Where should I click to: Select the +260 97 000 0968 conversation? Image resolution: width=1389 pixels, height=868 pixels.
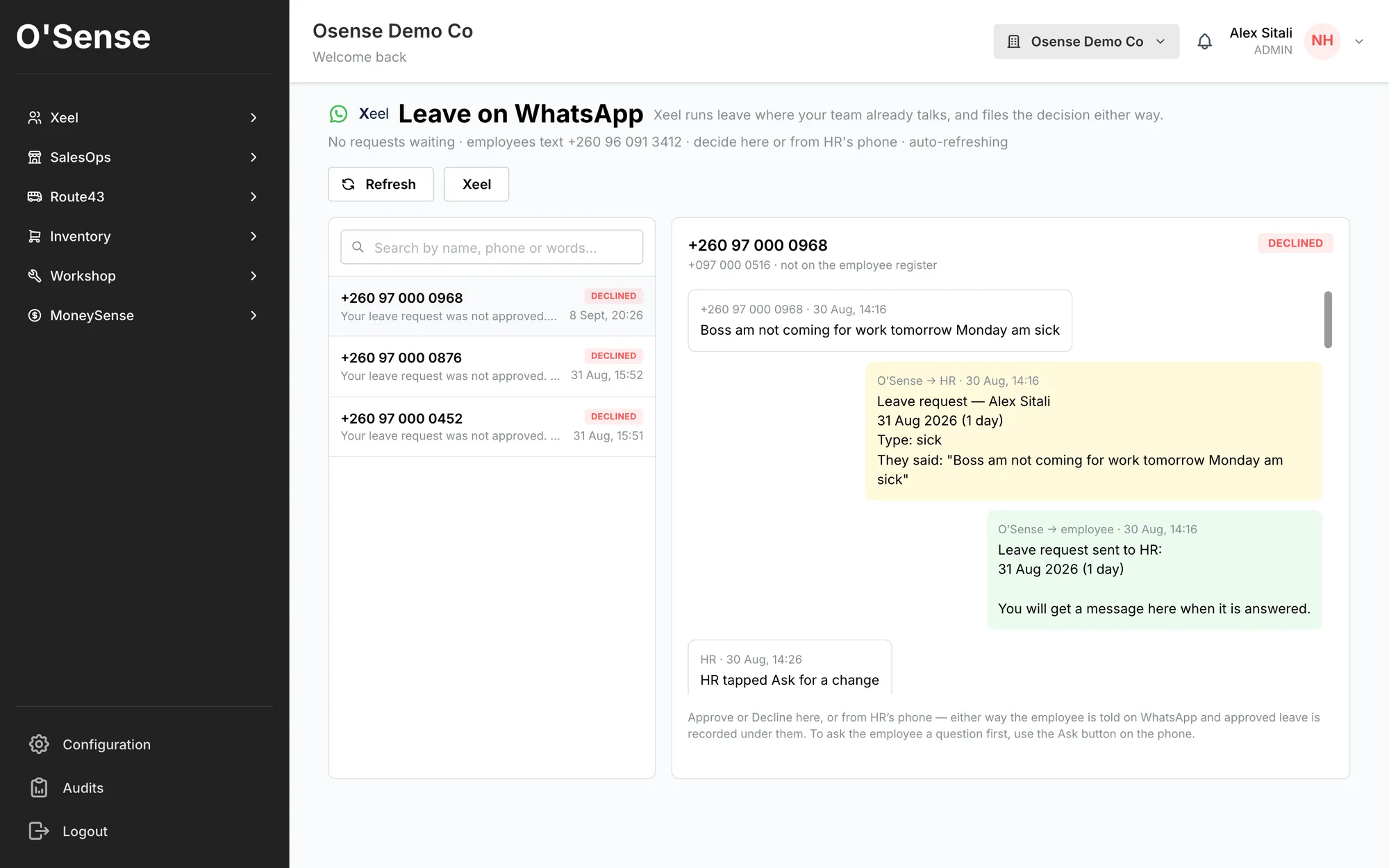tap(492, 306)
